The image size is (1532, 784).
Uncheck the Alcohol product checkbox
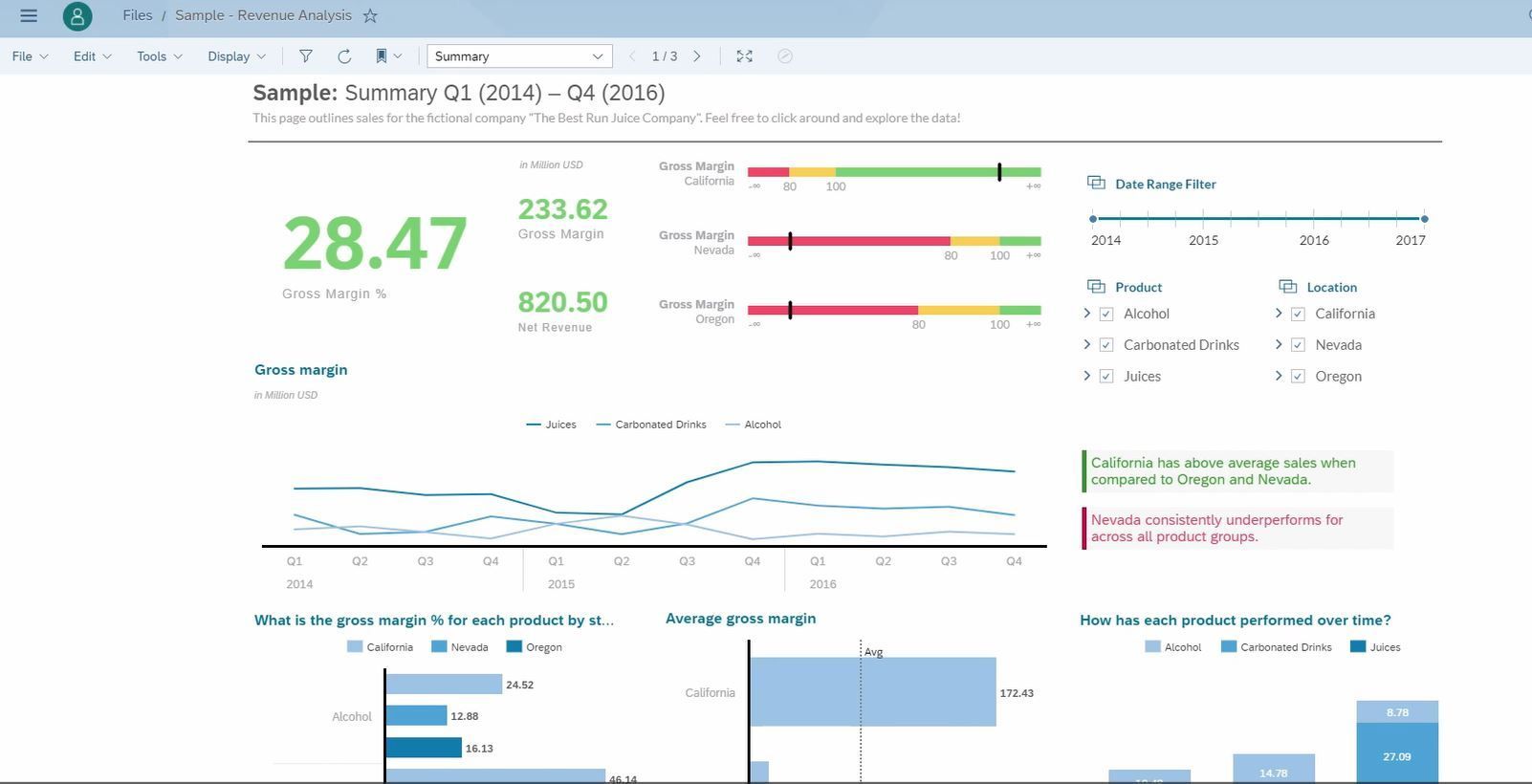click(x=1106, y=314)
